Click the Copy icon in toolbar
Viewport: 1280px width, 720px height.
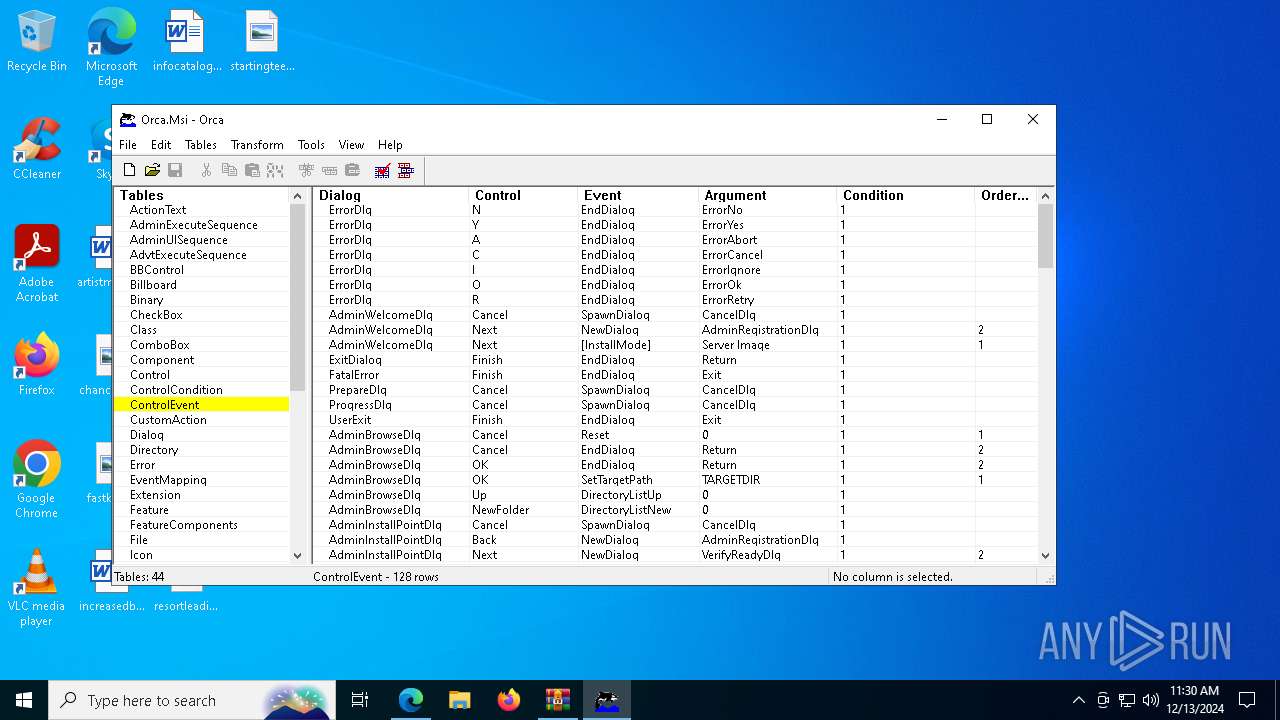229,171
